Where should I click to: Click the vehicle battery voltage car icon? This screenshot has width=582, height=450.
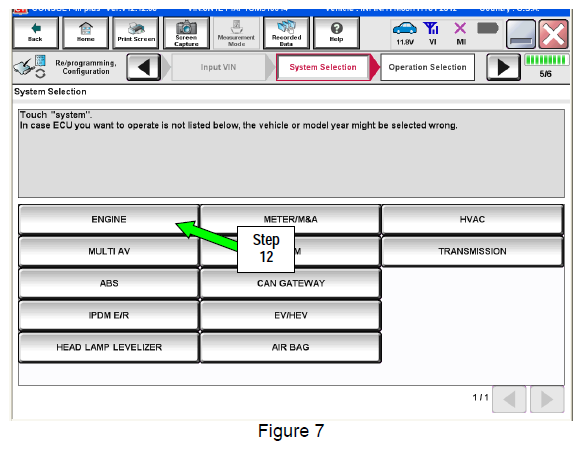click(x=405, y=29)
